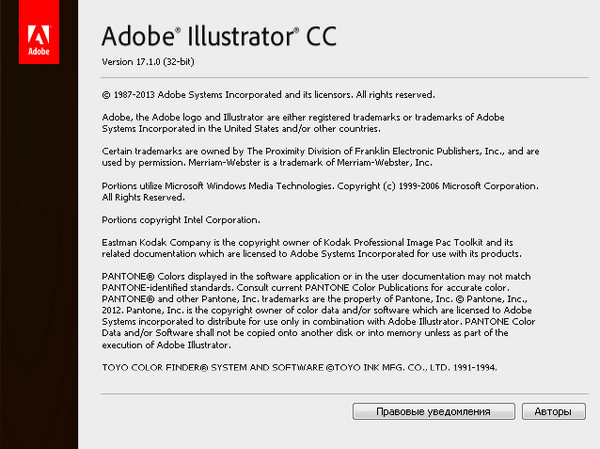Click the dark left sidebar strip
Image resolution: width=600 pixels, height=449 pixels.
tap(39, 250)
